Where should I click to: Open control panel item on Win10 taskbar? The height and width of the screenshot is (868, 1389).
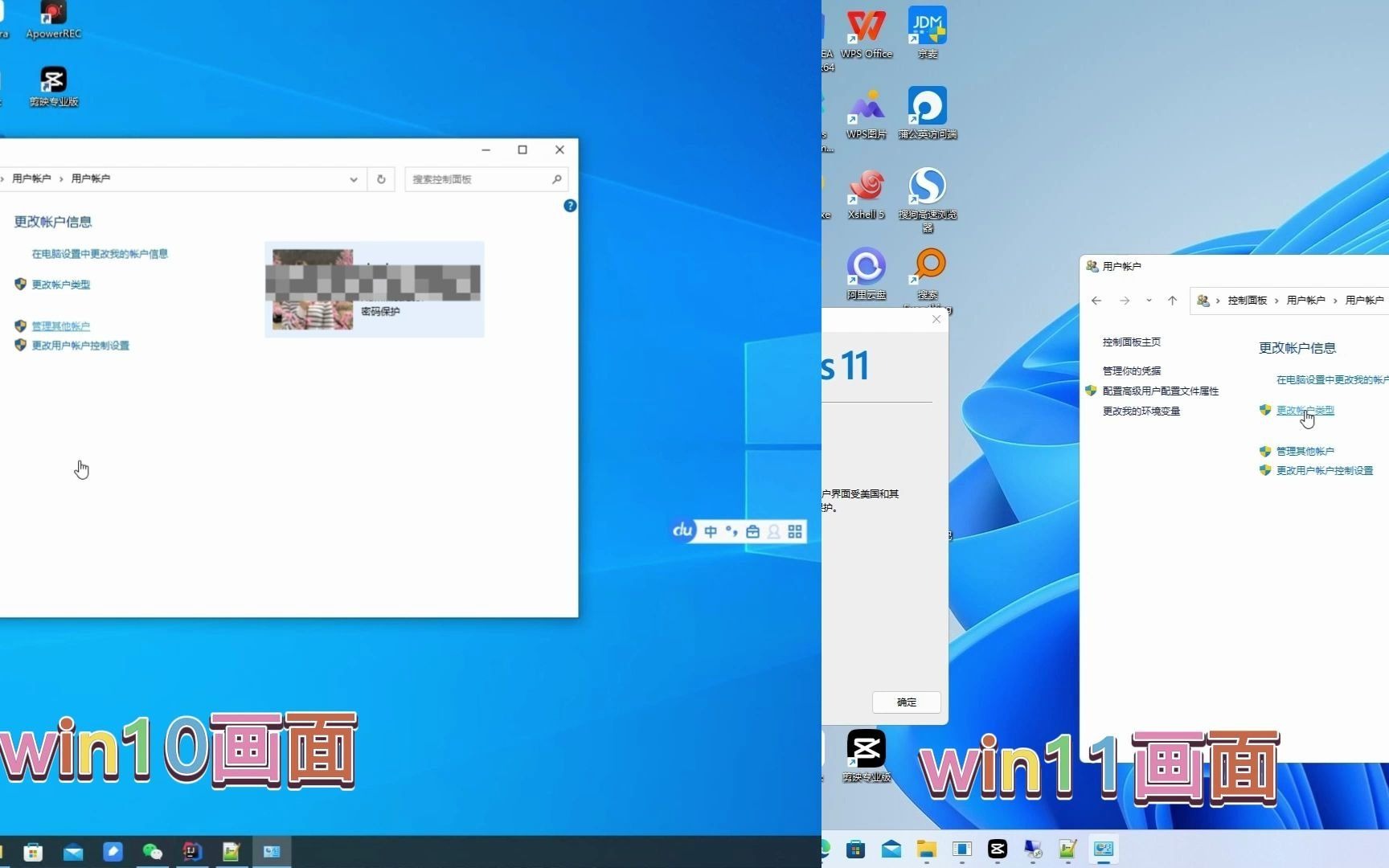272,852
